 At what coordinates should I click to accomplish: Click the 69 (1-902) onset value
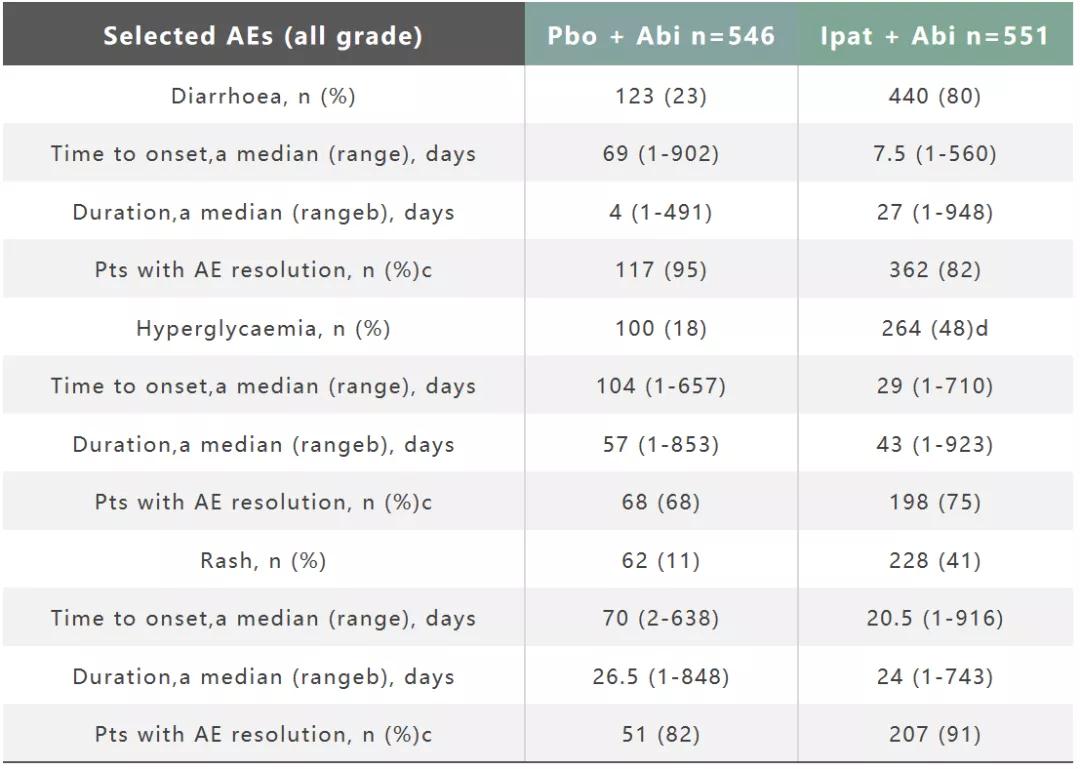coord(660,154)
